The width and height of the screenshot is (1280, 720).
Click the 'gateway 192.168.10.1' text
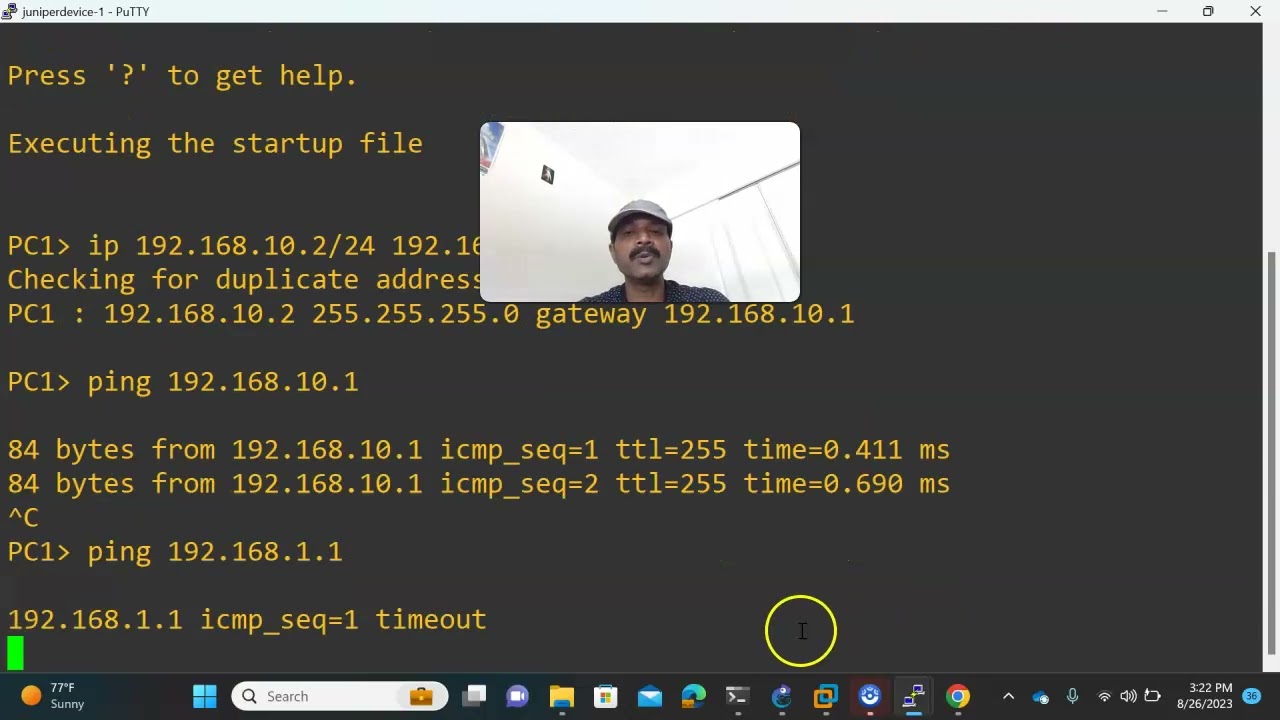pyautogui.click(x=695, y=314)
